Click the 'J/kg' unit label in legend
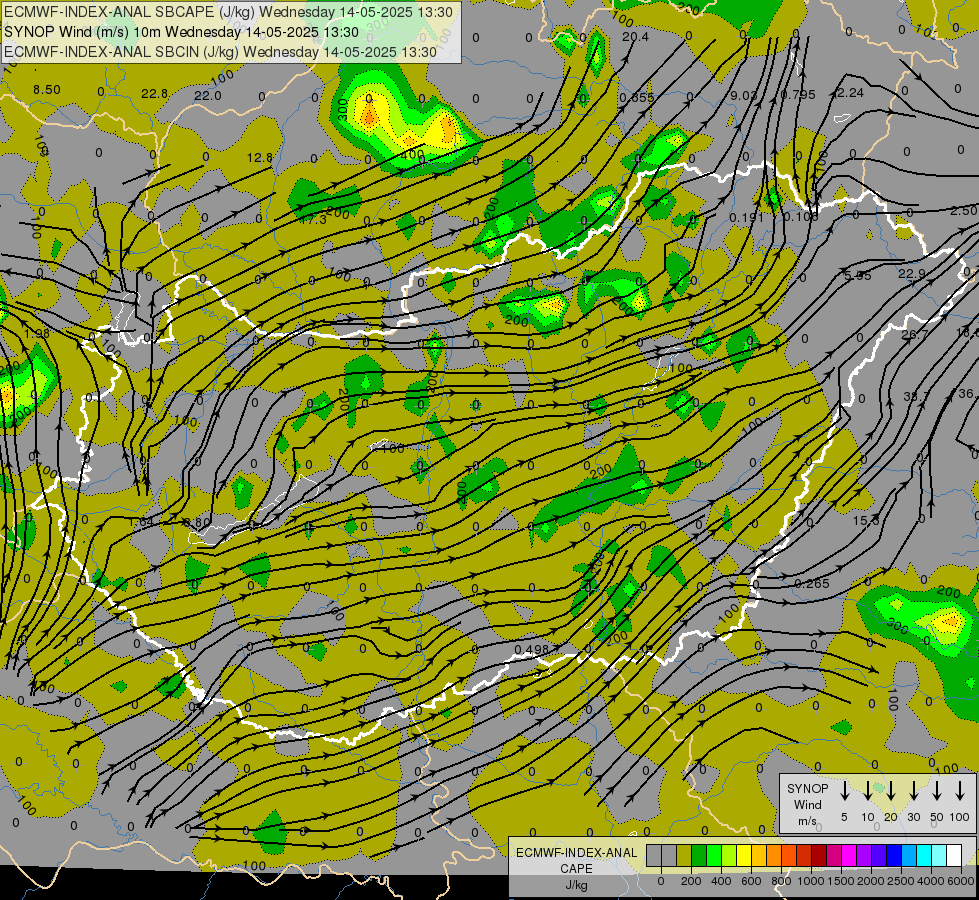This screenshot has height=900, width=979. [x=576, y=885]
